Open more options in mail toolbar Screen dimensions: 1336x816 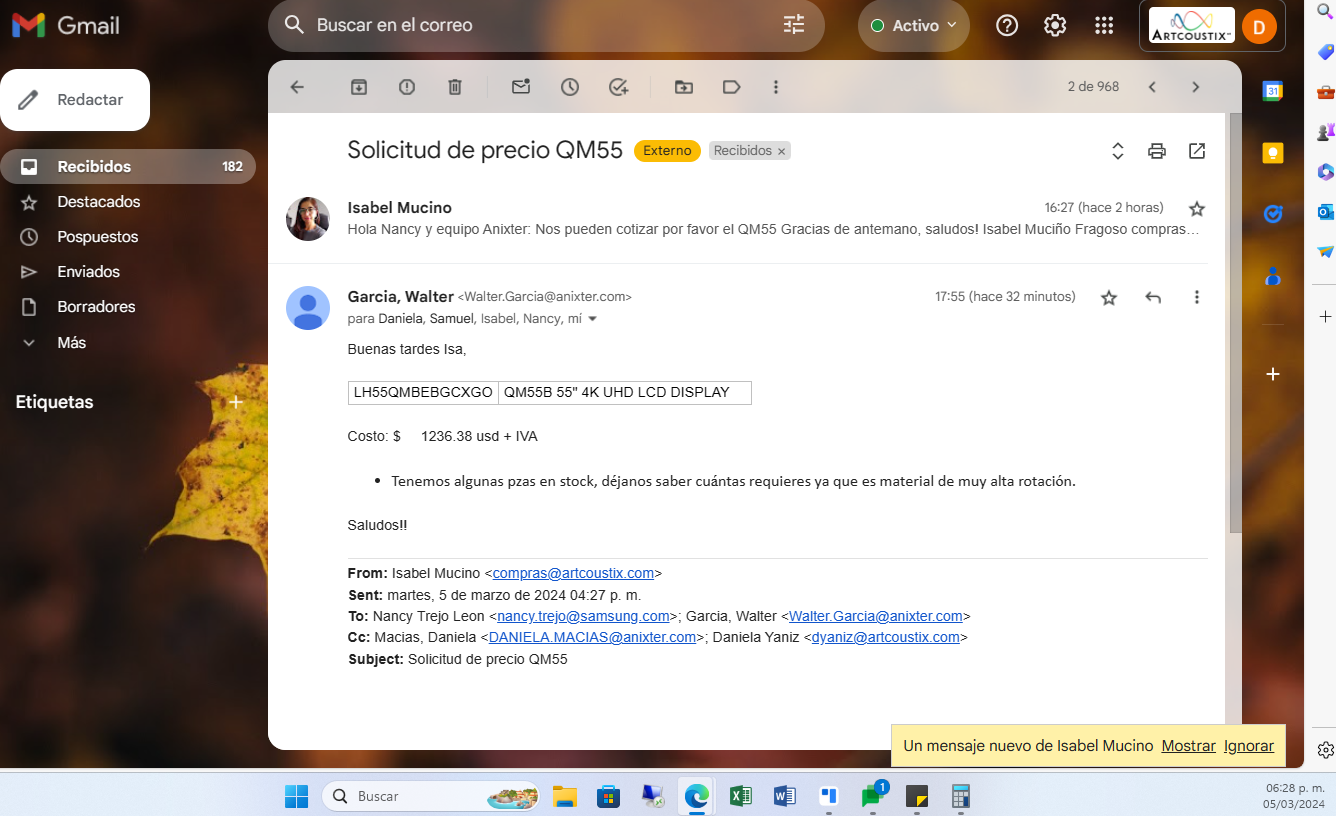[x=776, y=87]
